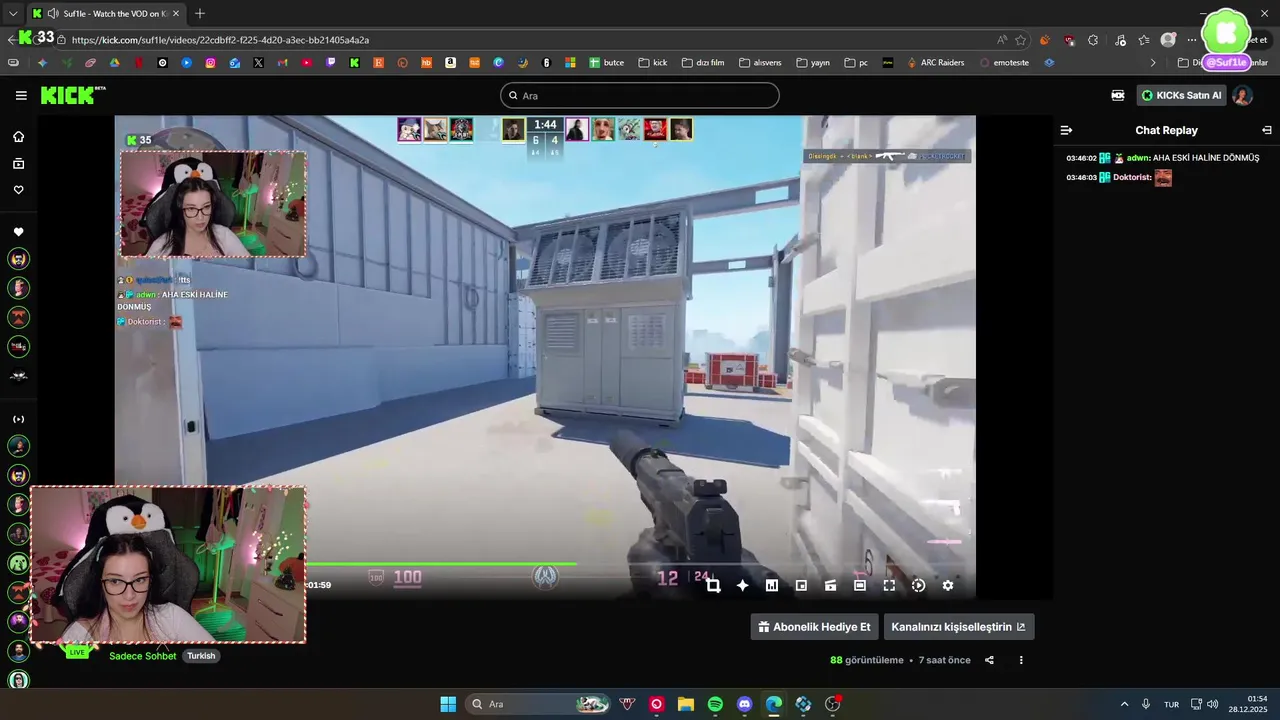Click the adwn username in Chat Replay
Image resolution: width=1280 pixels, height=720 pixels.
pyautogui.click(x=1138, y=158)
